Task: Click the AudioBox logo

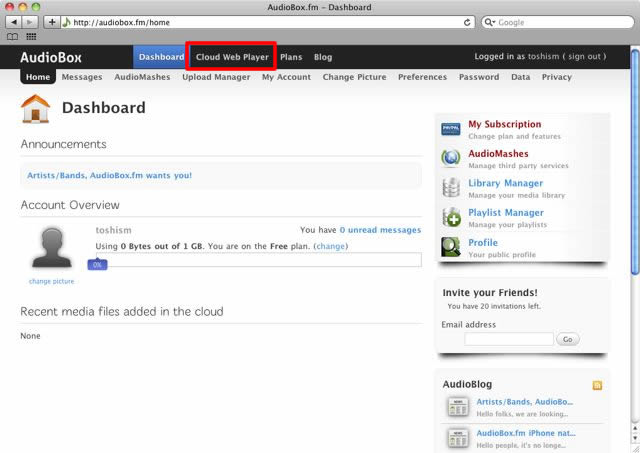Action: point(51,57)
